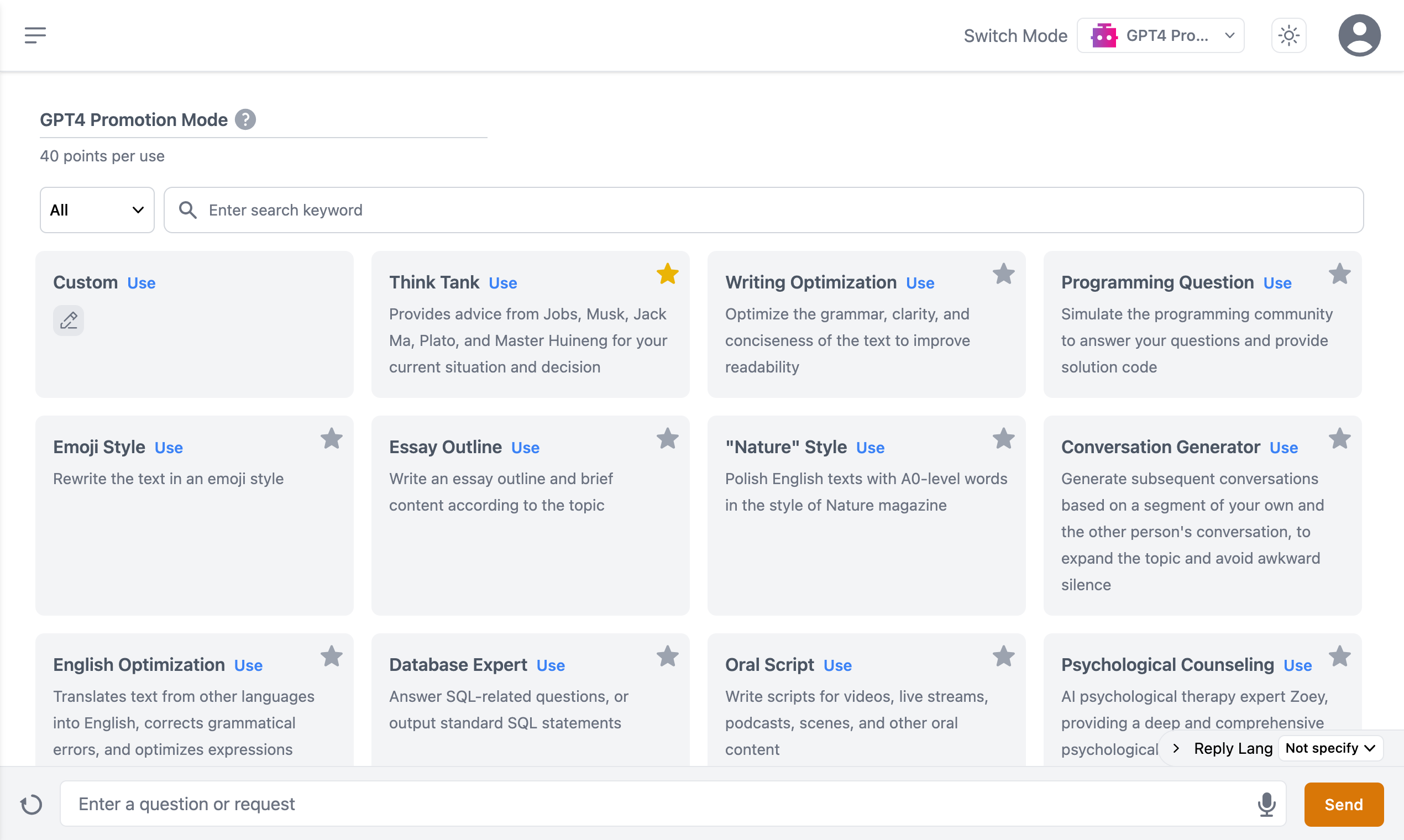Click the GPT4 Promotion Mode help icon

click(245, 119)
